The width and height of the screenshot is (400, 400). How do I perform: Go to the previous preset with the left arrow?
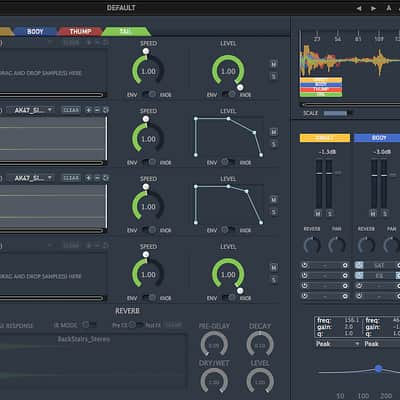[359, 8]
